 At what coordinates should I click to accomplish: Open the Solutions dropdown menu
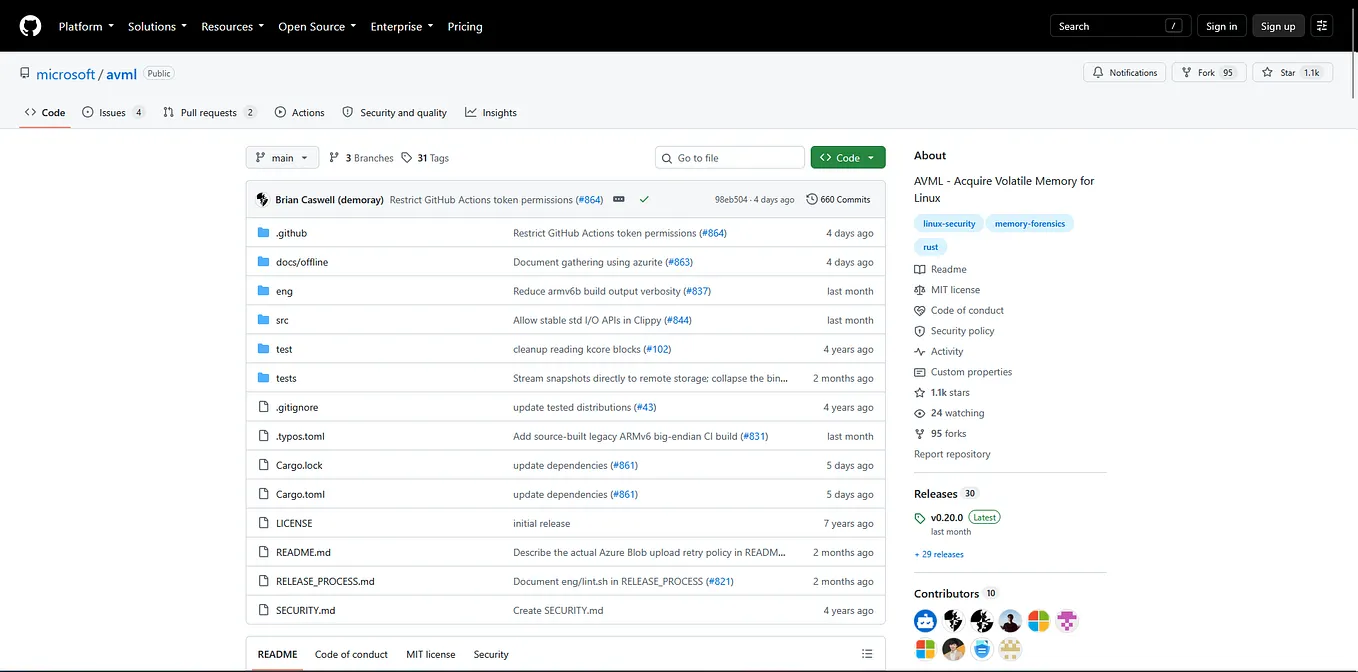click(157, 27)
